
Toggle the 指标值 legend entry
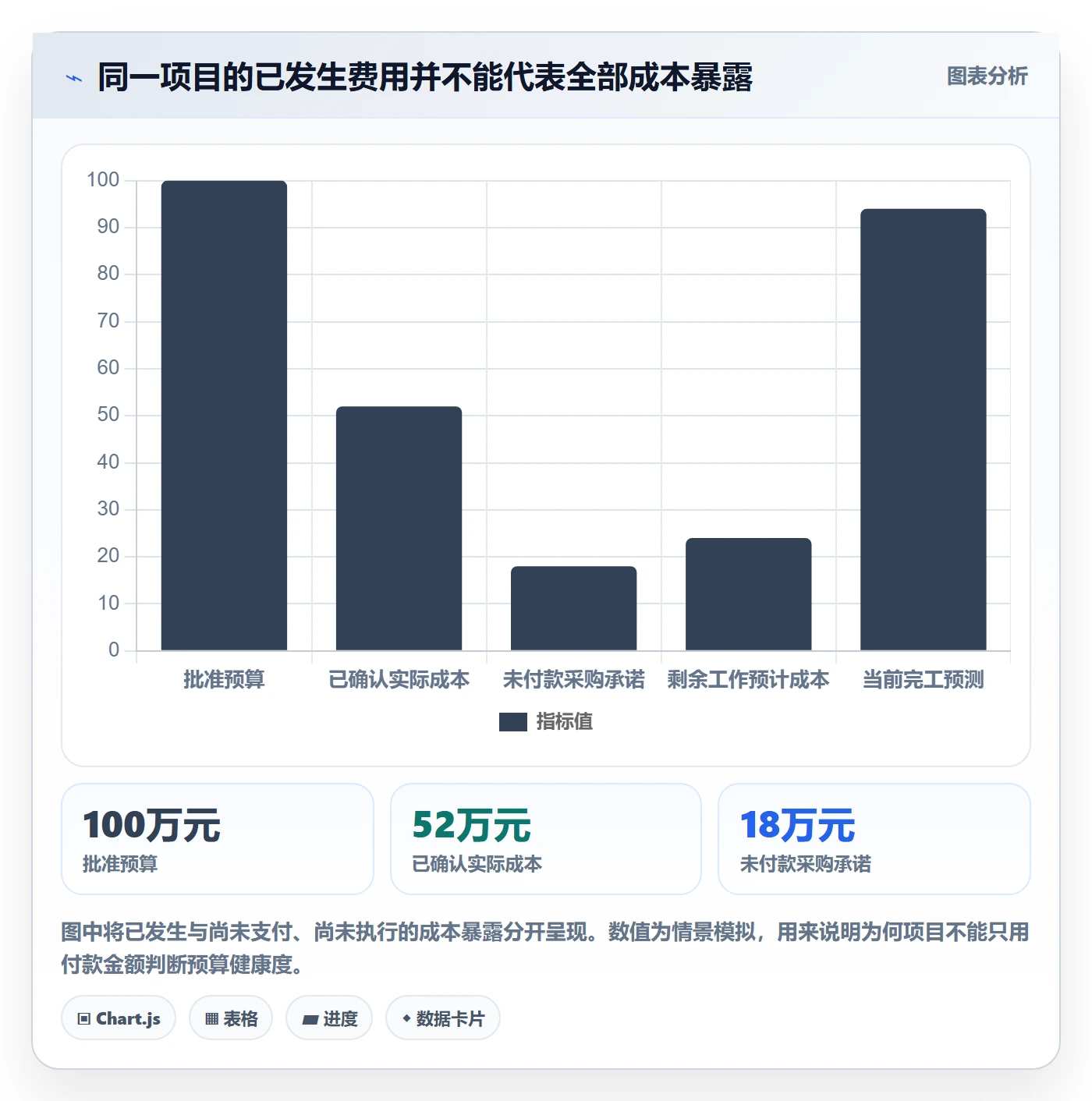[546, 722]
